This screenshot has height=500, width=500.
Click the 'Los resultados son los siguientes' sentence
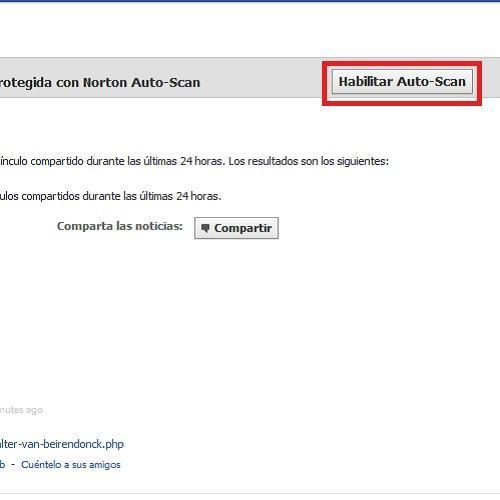point(308,161)
